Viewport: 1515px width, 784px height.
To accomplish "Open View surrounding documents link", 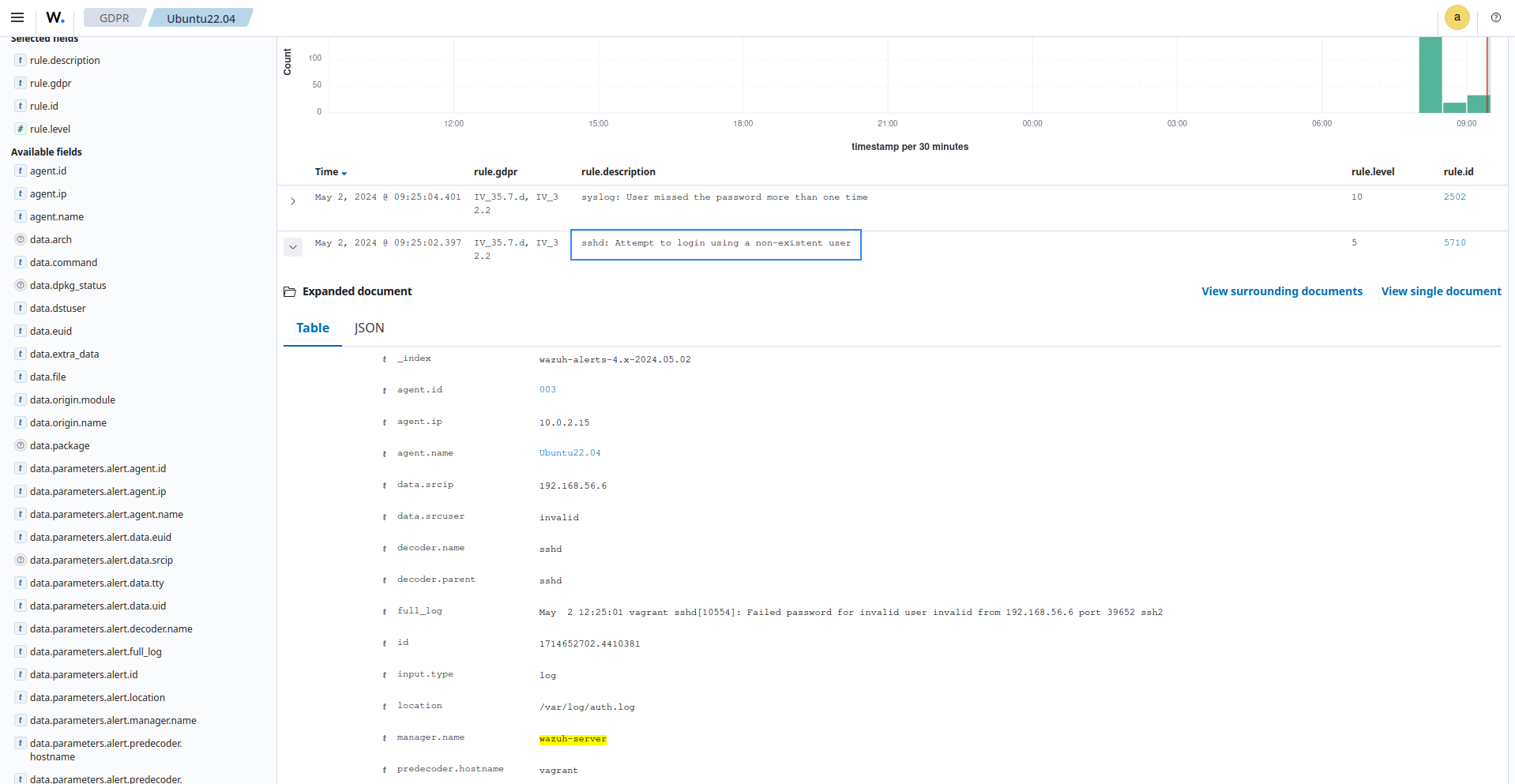I will [1281, 291].
